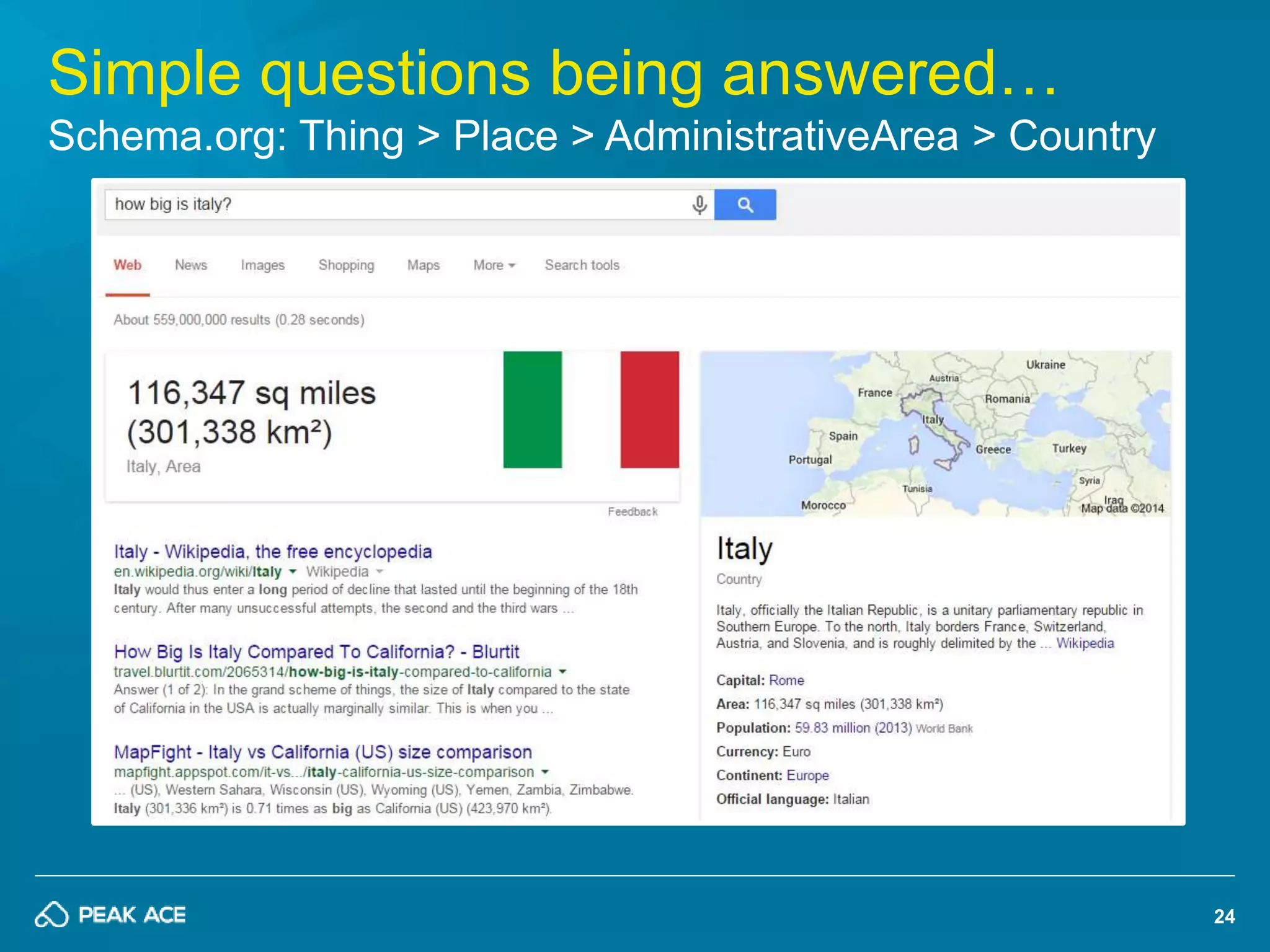Switch to the News tab
Image resolution: width=1270 pixels, height=952 pixels.
coord(190,265)
